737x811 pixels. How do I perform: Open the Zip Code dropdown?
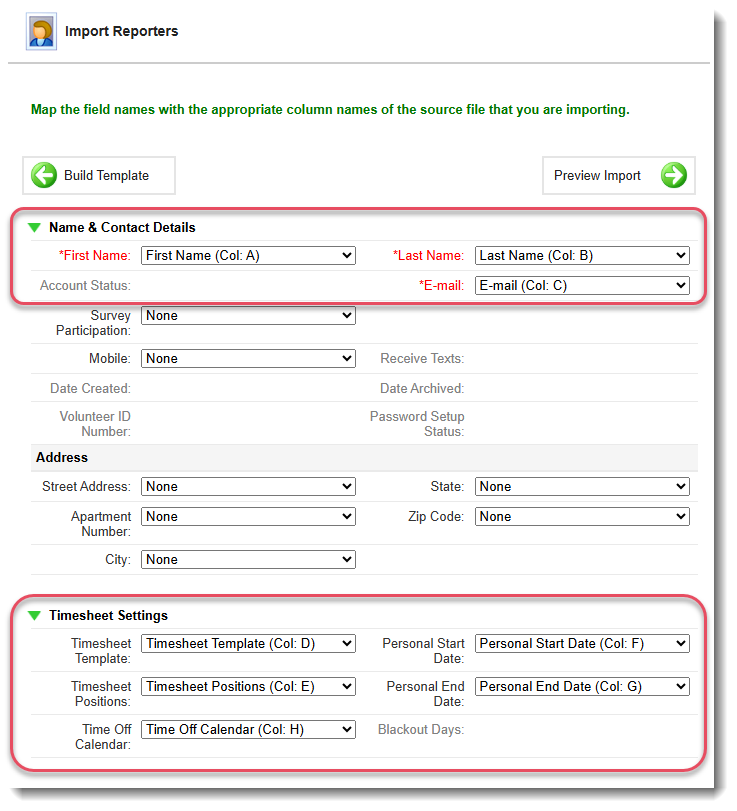point(582,516)
